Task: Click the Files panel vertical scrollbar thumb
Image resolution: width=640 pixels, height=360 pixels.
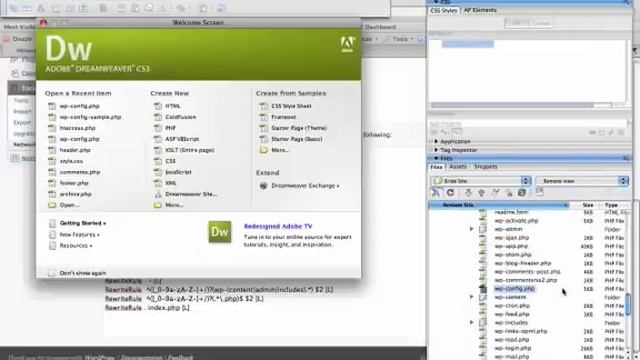Action: click(x=628, y=303)
